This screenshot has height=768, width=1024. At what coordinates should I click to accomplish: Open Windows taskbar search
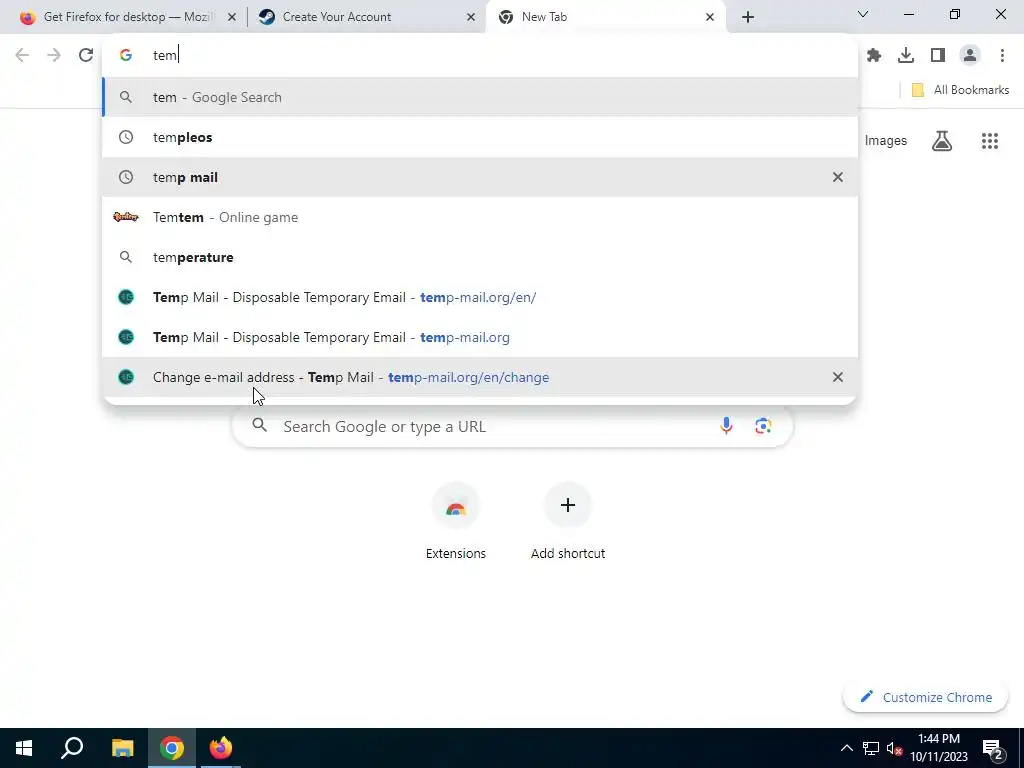pos(72,748)
